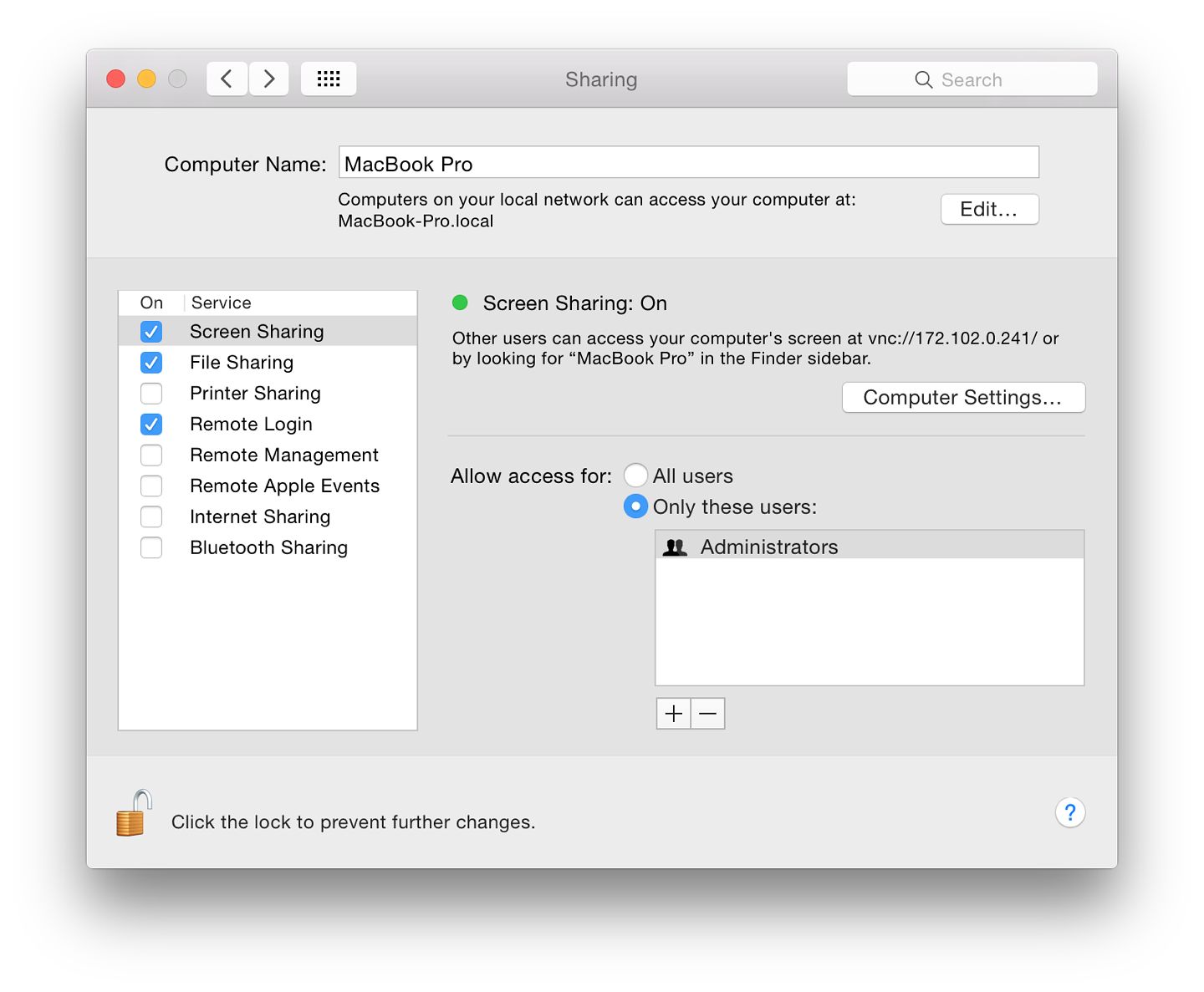Click the On column header

click(x=151, y=303)
